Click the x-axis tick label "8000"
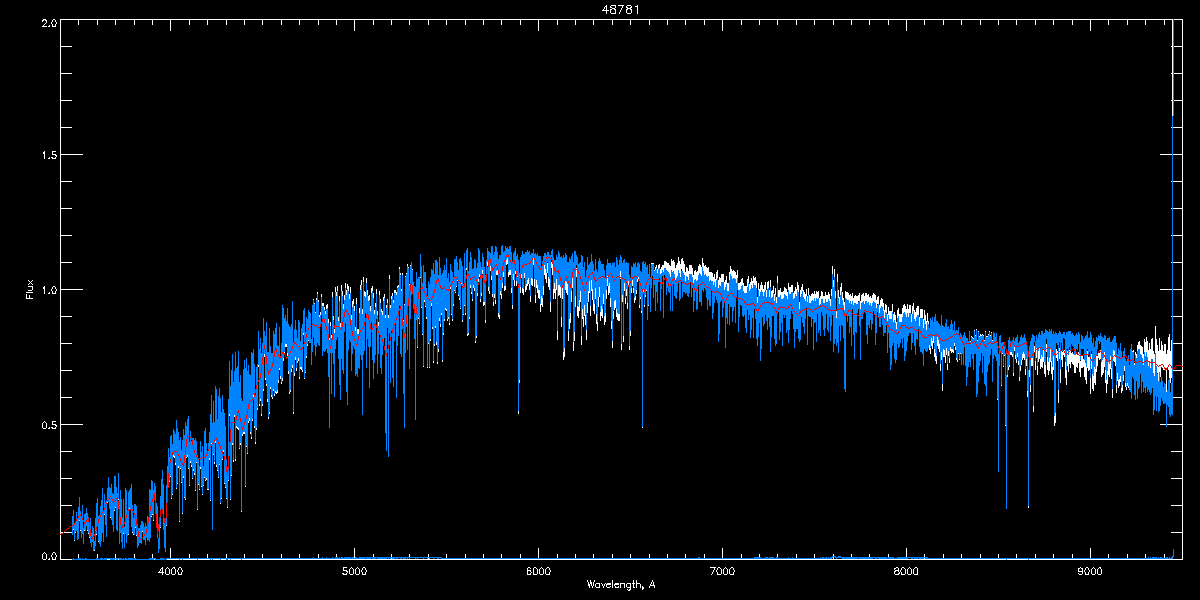This screenshot has height=600, width=1200. click(906, 572)
